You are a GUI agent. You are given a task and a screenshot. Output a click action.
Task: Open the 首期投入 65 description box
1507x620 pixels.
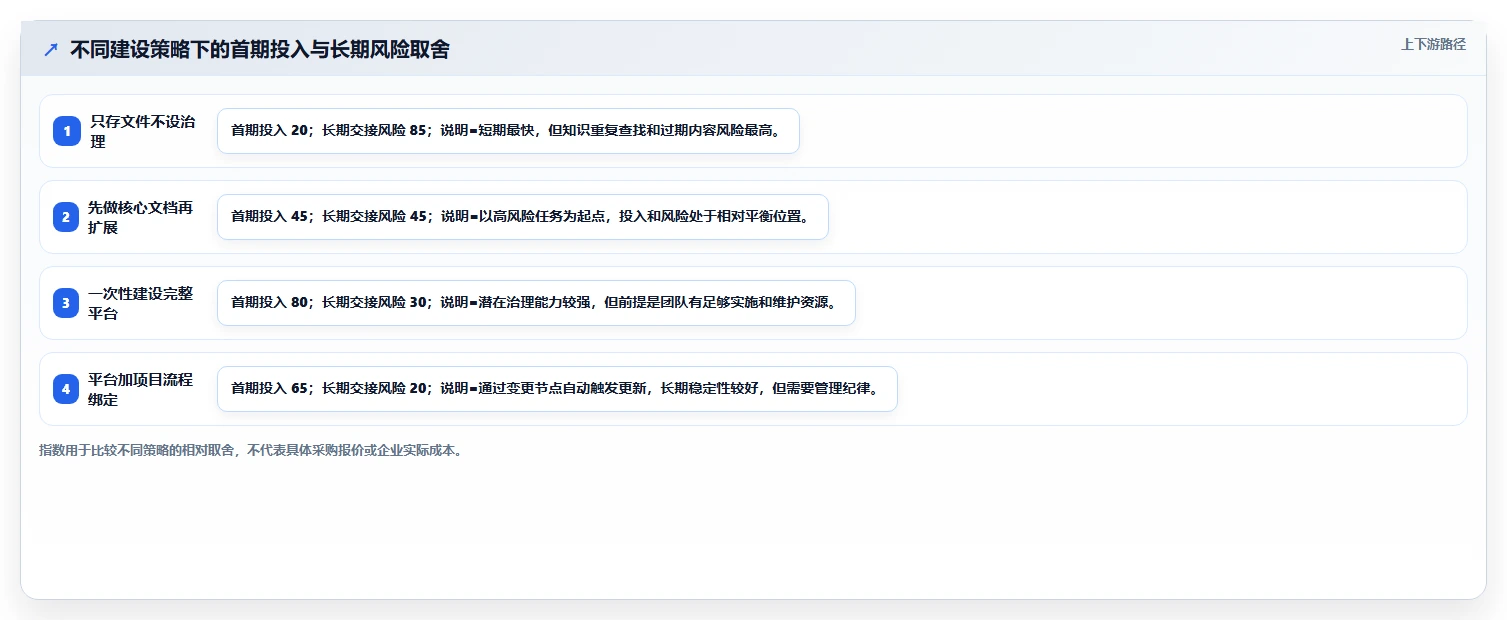[x=557, y=389]
